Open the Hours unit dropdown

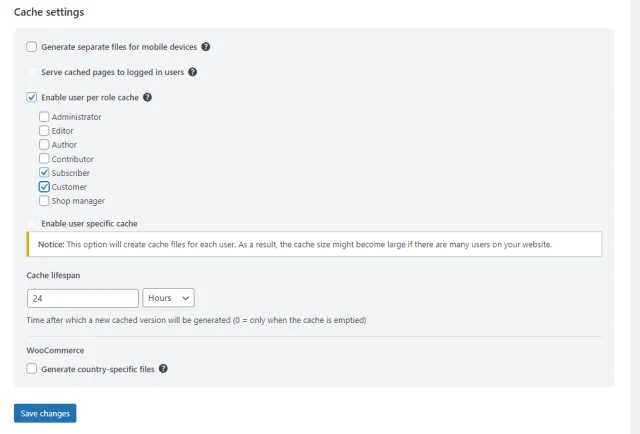pos(169,298)
